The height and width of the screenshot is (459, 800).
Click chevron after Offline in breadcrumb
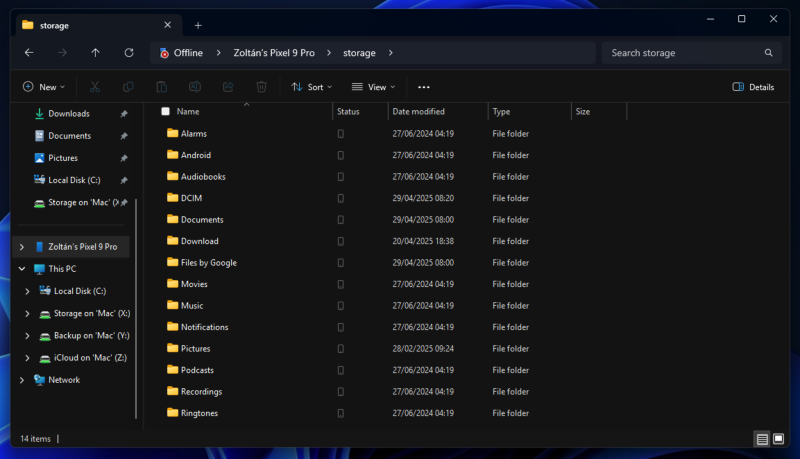(x=218, y=53)
